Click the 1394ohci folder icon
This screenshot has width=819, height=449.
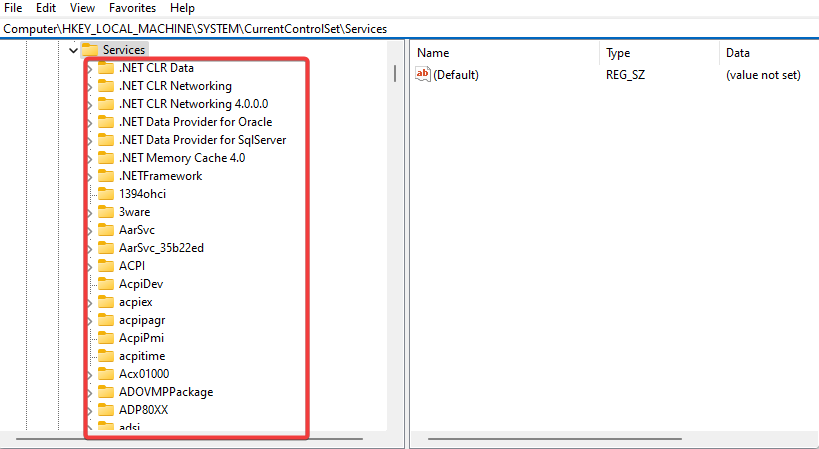tap(106, 194)
